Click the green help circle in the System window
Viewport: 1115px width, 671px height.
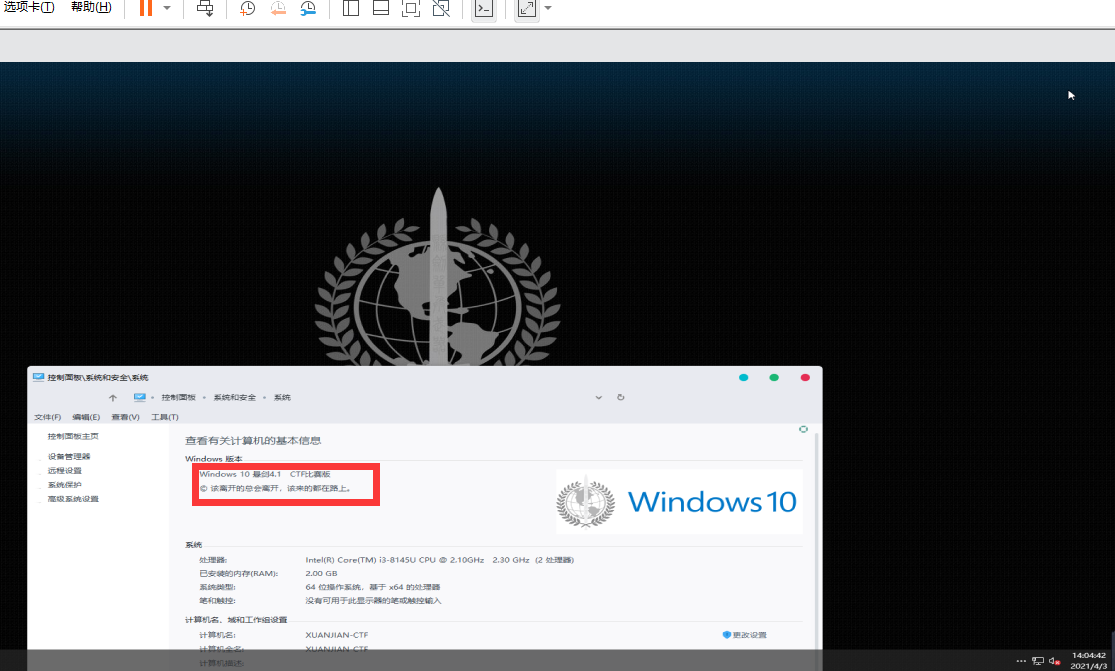803,429
